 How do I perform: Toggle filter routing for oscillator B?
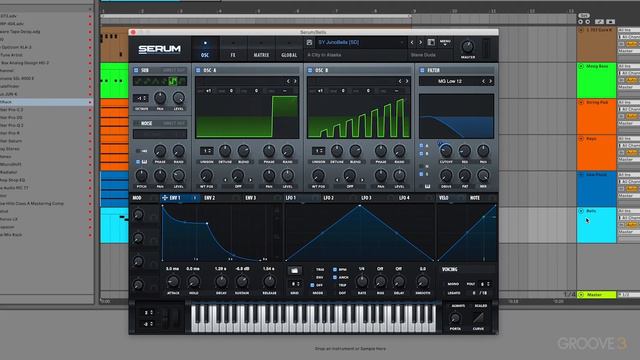(x=421, y=153)
